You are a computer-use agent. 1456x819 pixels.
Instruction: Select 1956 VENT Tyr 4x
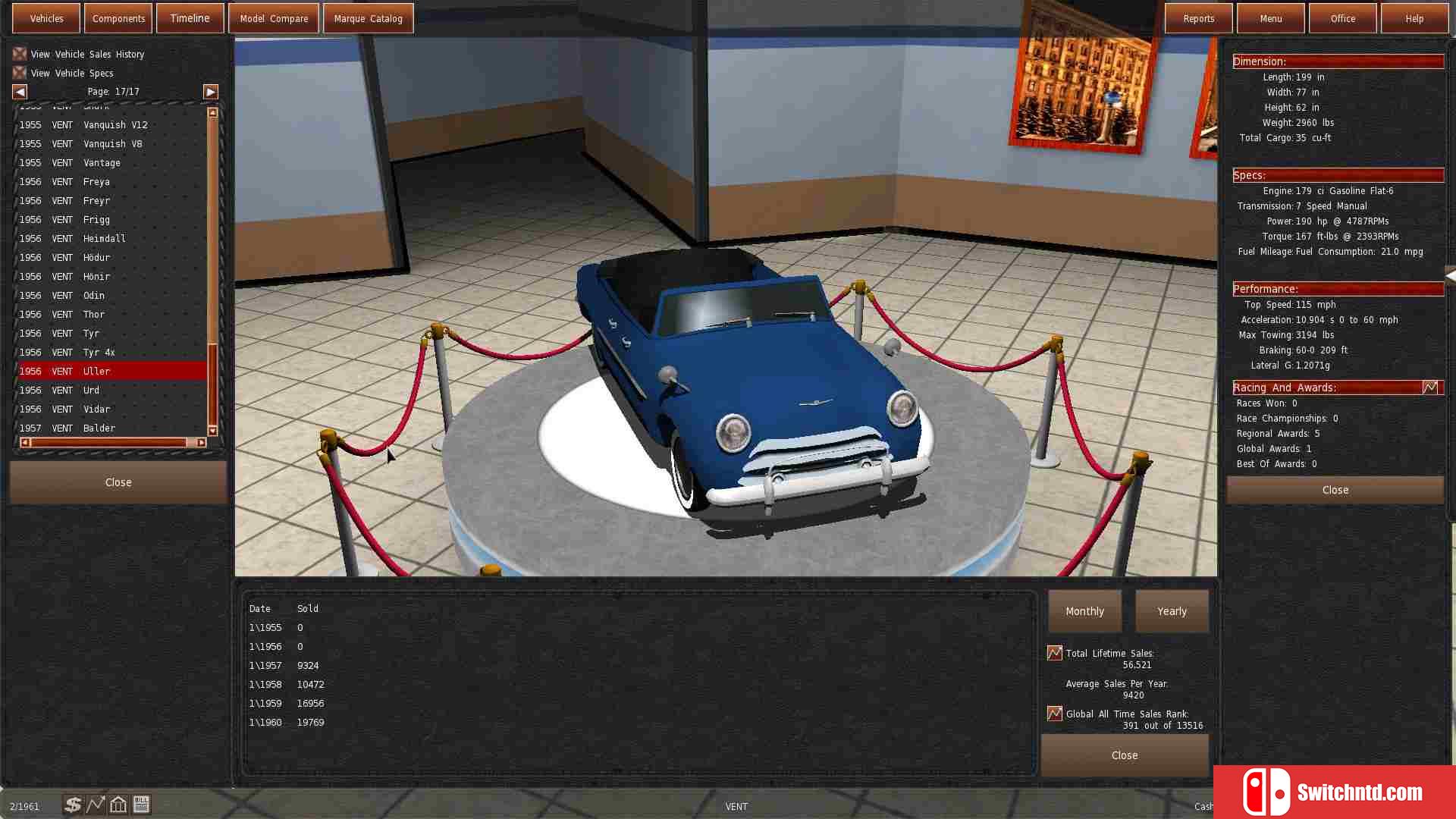point(111,353)
